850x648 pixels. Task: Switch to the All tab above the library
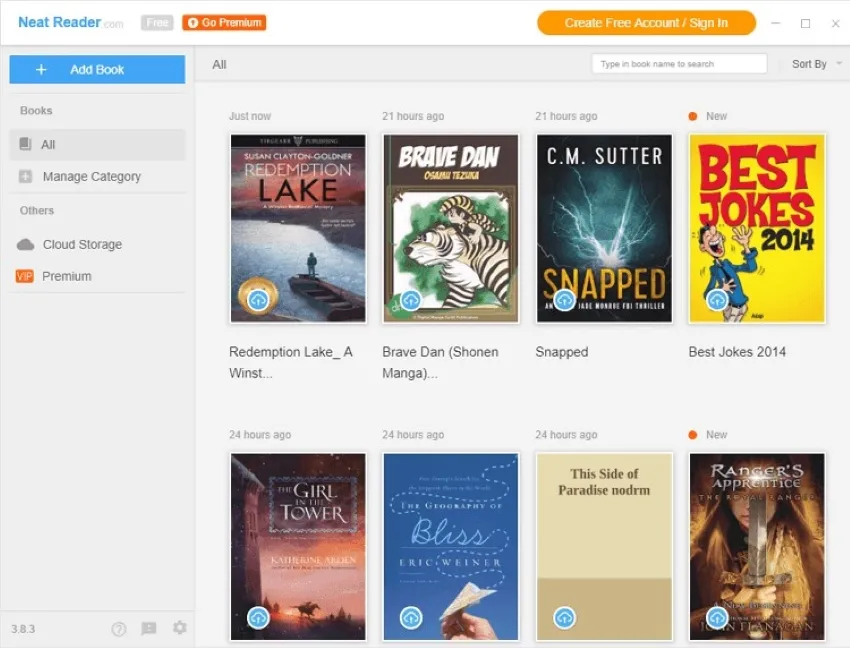click(218, 63)
